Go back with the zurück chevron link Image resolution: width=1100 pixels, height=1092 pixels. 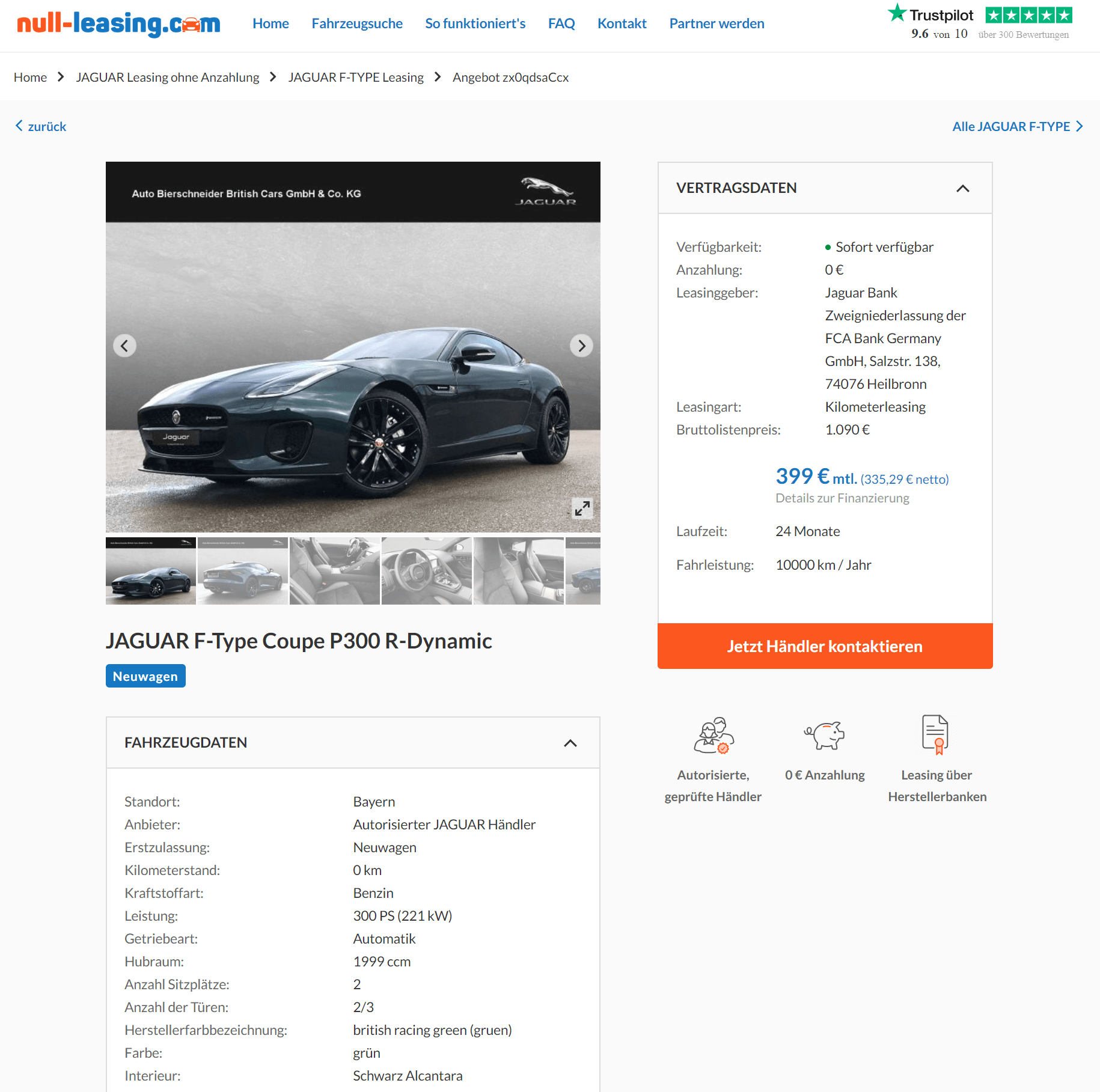click(40, 126)
